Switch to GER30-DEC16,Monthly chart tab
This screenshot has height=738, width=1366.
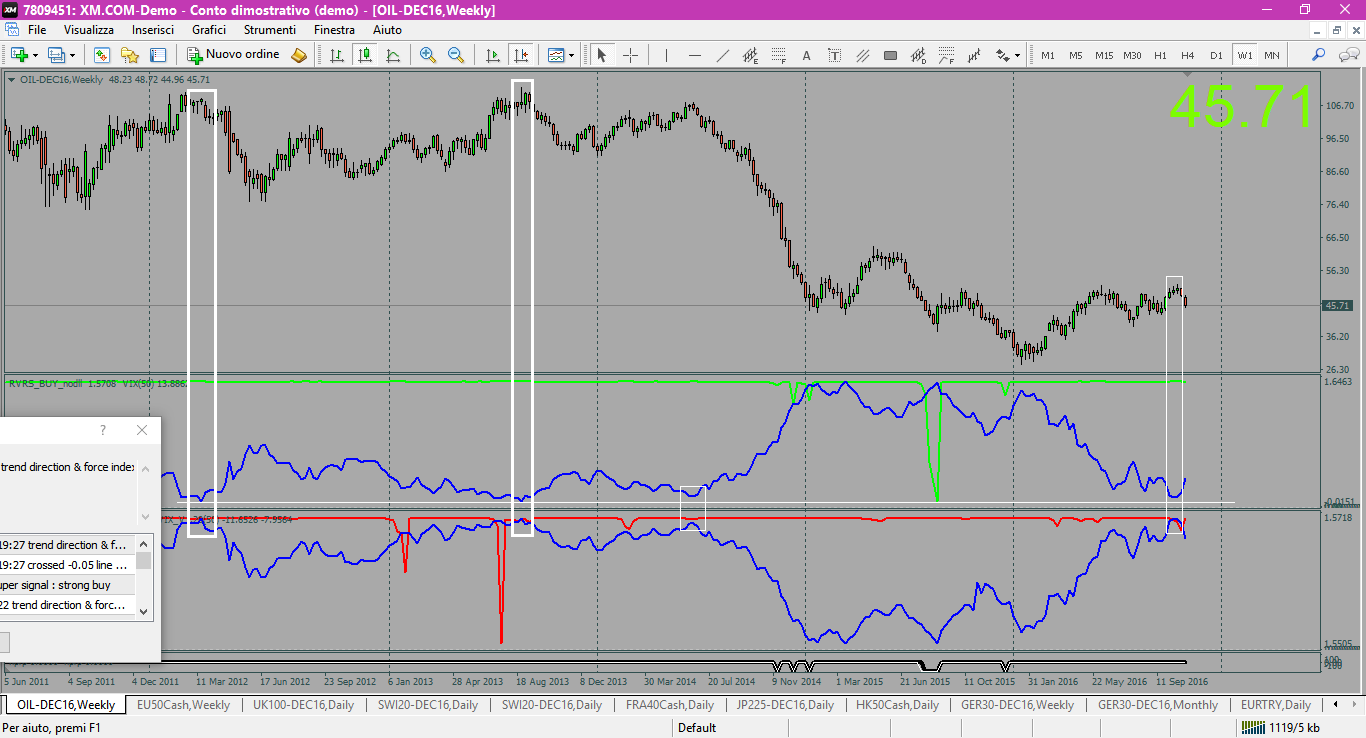[x=1158, y=705]
